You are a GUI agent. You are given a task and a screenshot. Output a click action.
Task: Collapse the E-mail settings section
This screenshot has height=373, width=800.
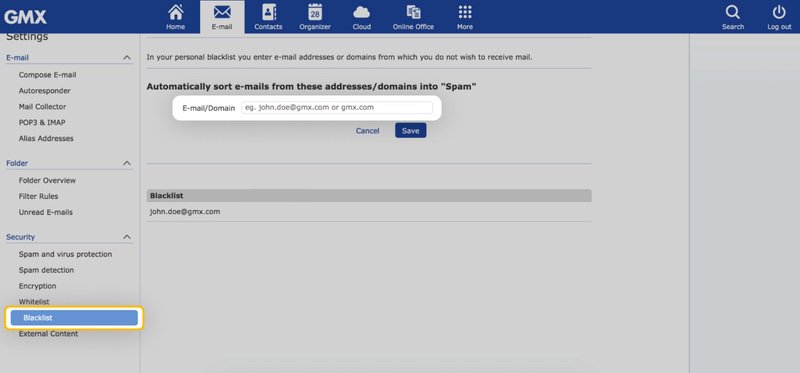pos(127,58)
